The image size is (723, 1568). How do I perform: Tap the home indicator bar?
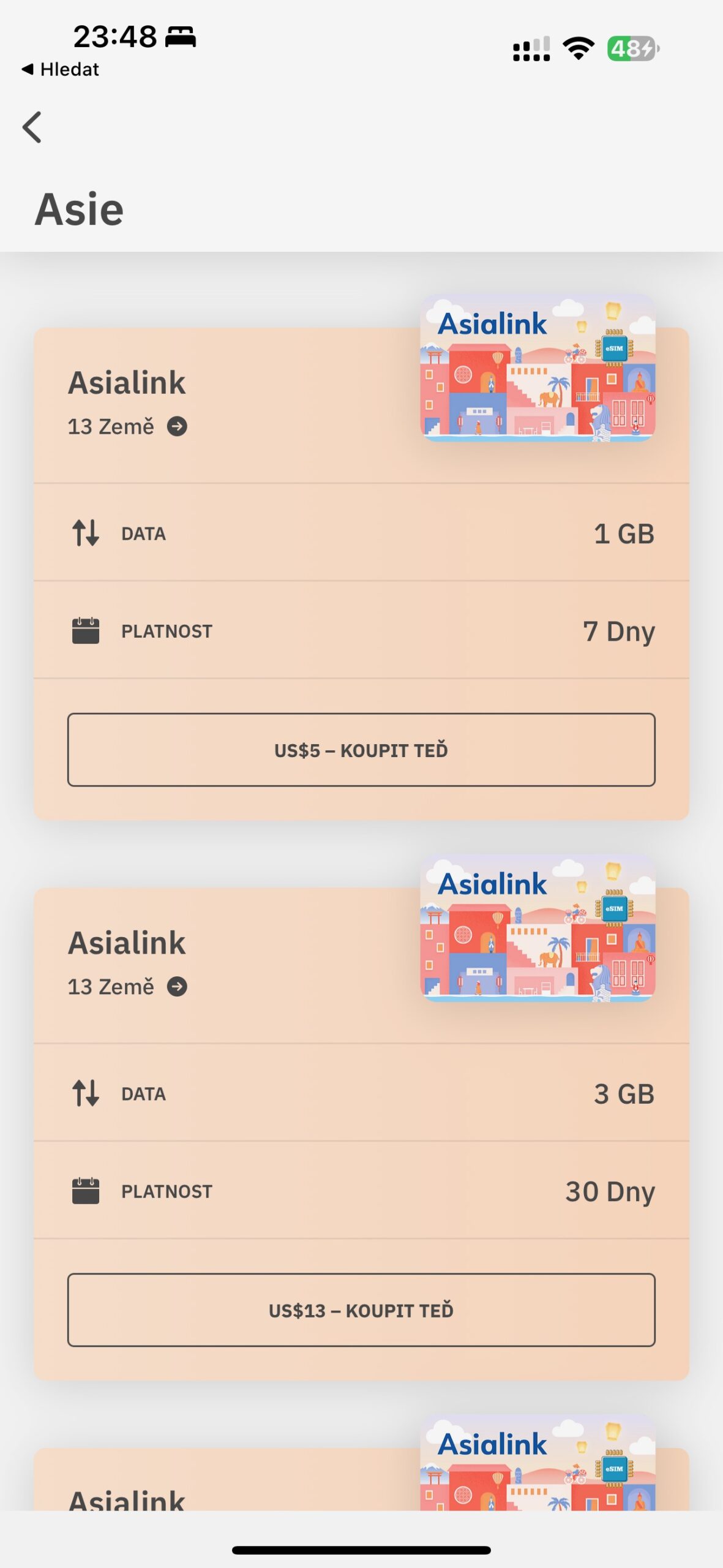coord(361,1550)
